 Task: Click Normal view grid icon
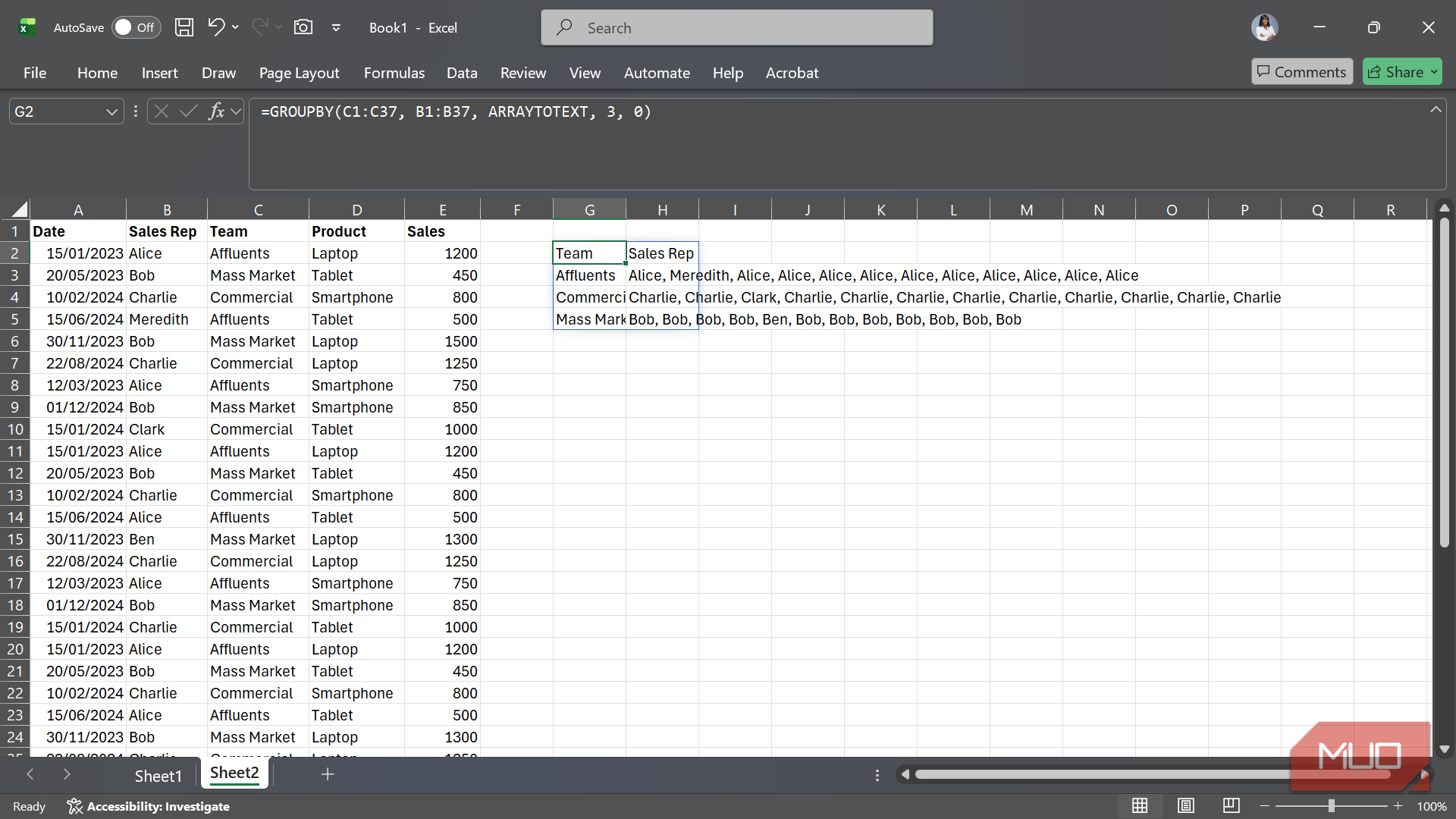[x=1140, y=805]
